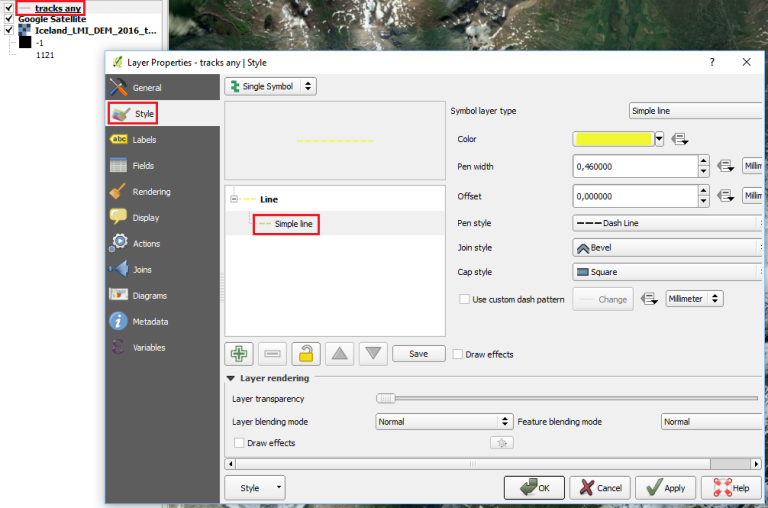768x508 pixels.
Task: Click data-defined override icon next to Color
Action: pos(681,139)
